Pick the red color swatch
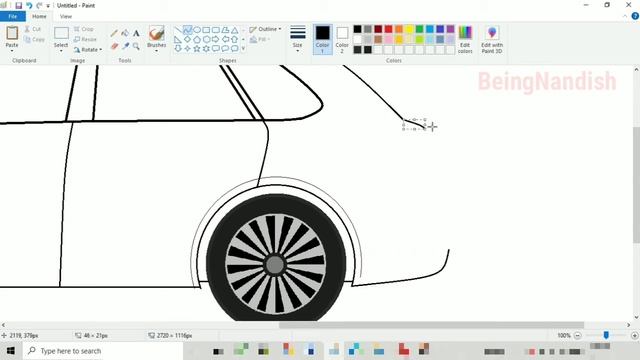 389,29
